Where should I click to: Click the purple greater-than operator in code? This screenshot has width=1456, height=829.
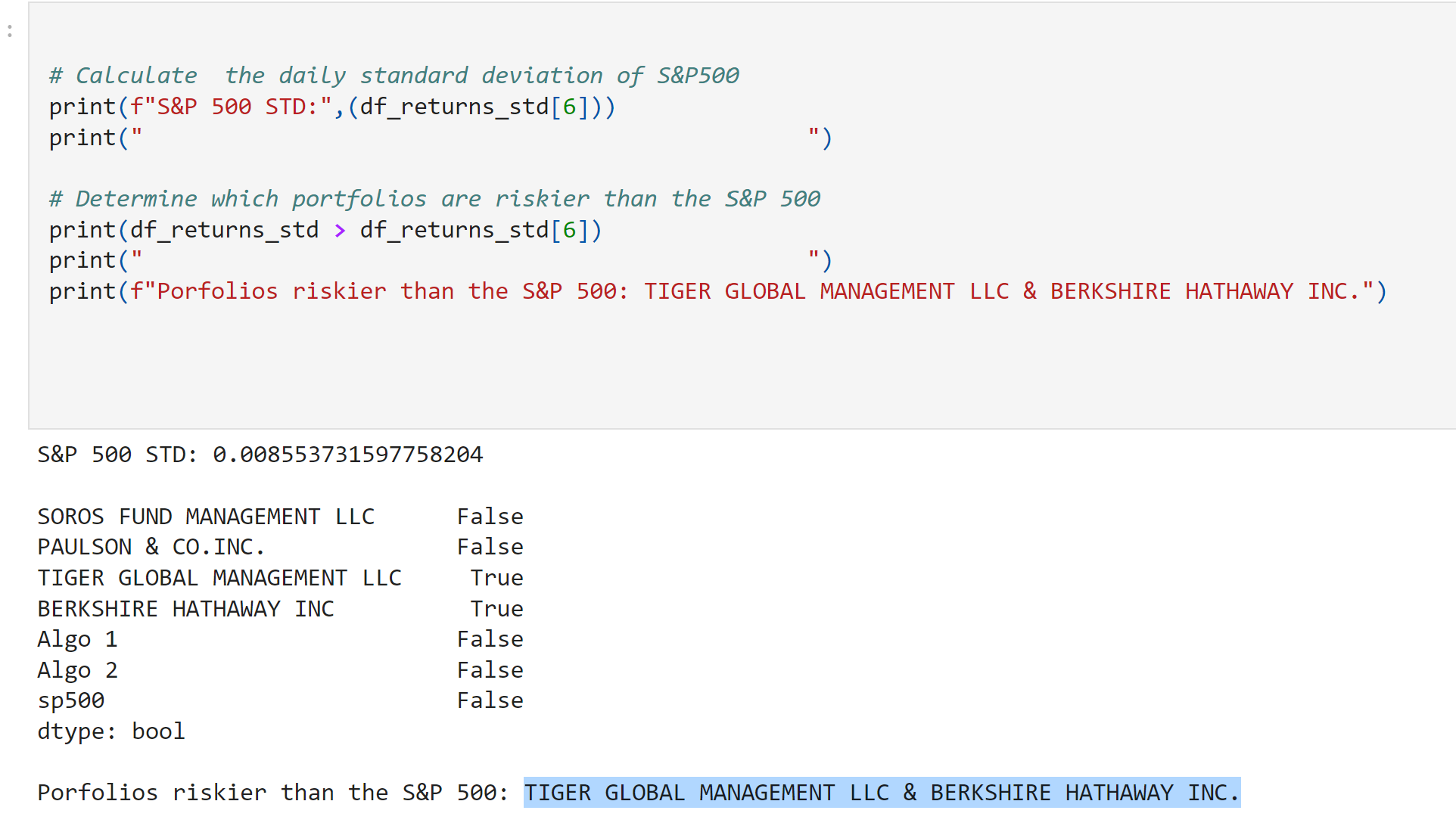[x=340, y=230]
